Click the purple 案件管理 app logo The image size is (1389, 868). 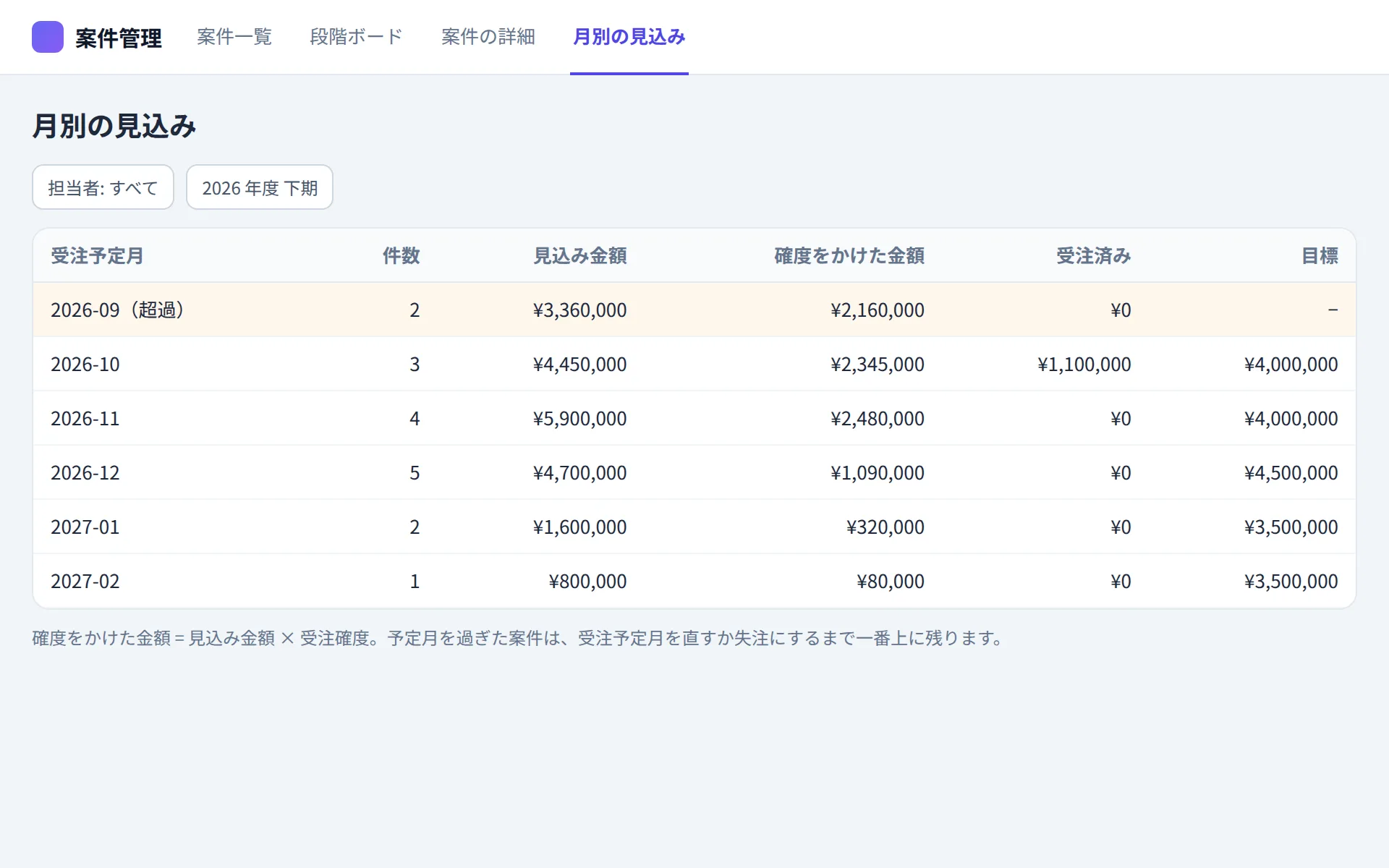(x=48, y=37)
